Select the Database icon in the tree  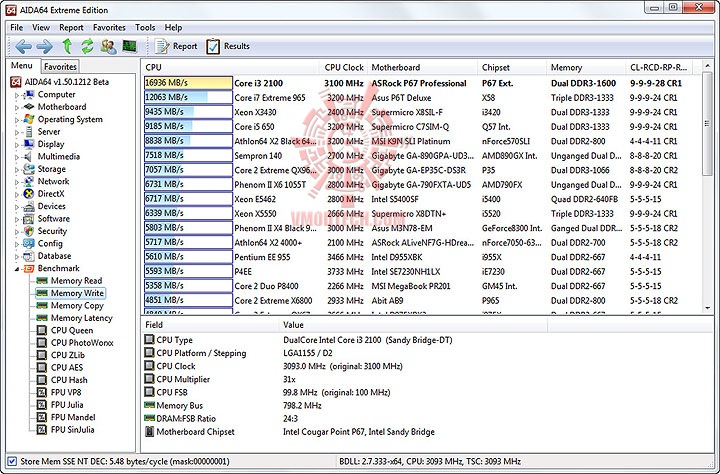tap(29, 256)
